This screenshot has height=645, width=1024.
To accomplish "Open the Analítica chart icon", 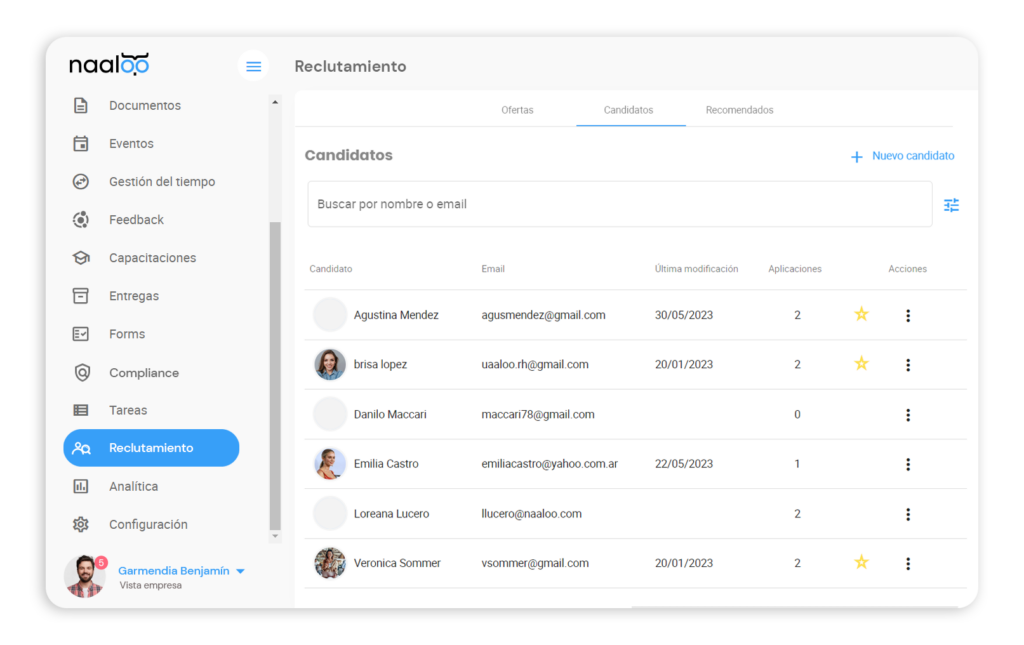I will point(80,486).
